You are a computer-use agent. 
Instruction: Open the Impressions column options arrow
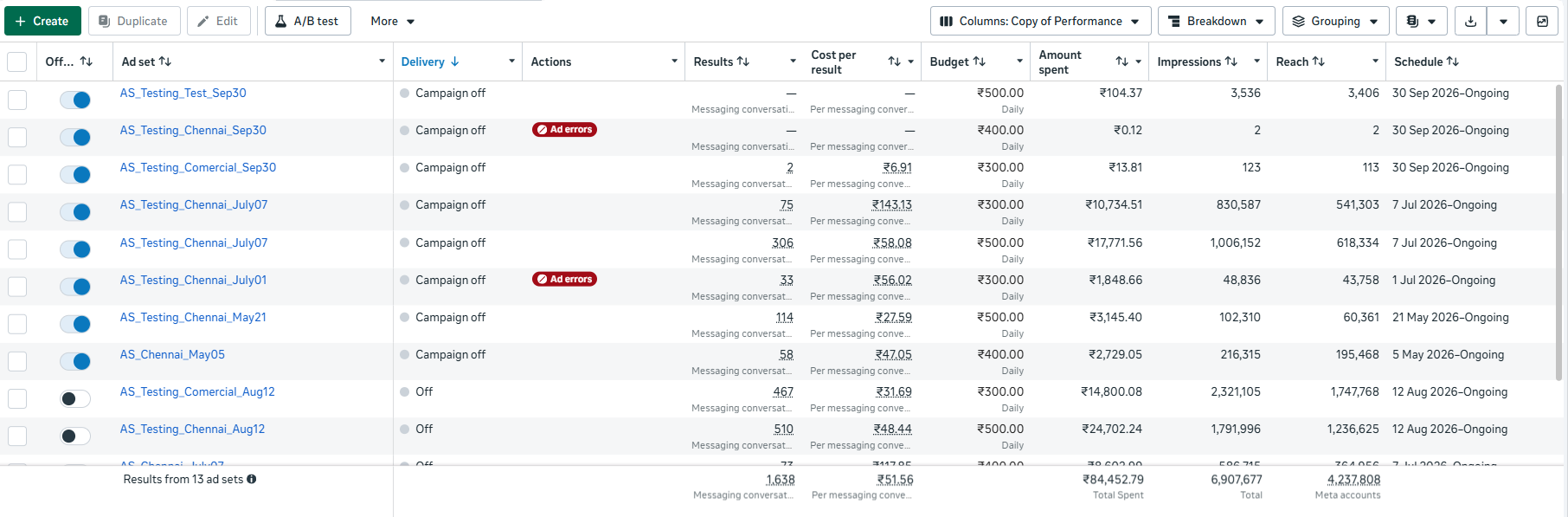[x=1256, y=61]
